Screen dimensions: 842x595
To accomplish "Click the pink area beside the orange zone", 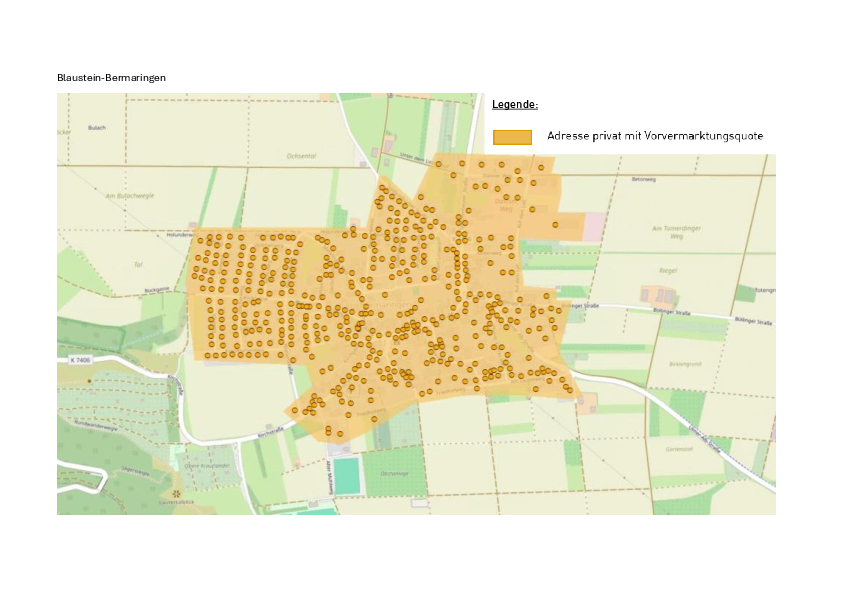I will click(593, 227).
